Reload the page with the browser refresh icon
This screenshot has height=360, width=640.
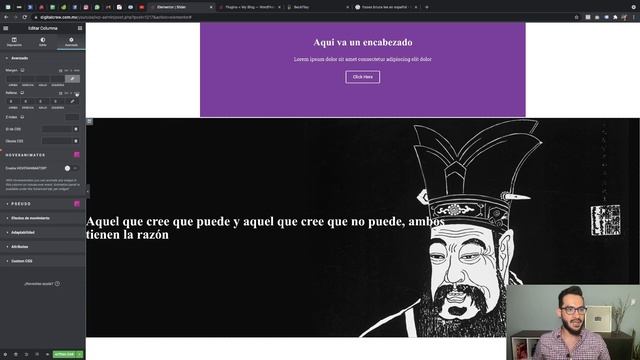coord(25,17)
